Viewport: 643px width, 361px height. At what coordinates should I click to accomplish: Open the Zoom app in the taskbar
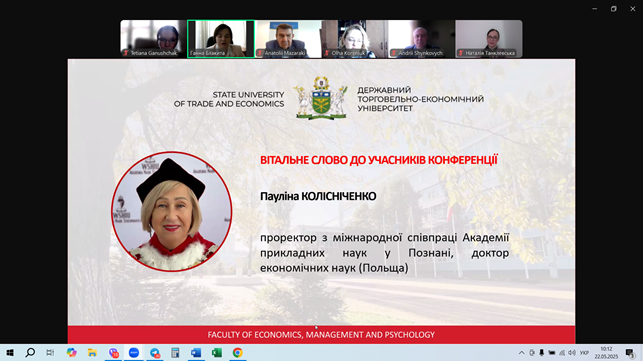[x=134, y=353]
